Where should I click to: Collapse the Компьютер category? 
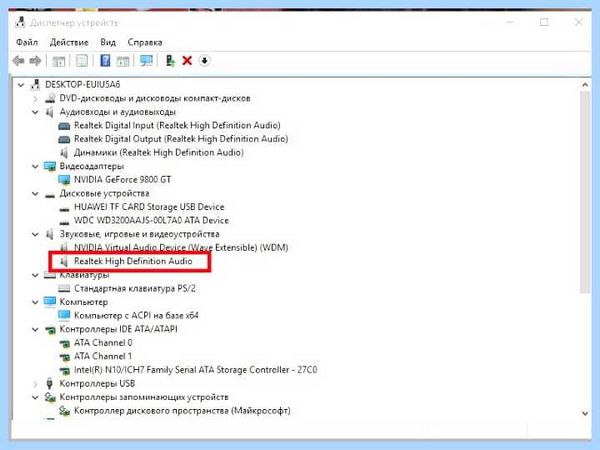[35, 302]
